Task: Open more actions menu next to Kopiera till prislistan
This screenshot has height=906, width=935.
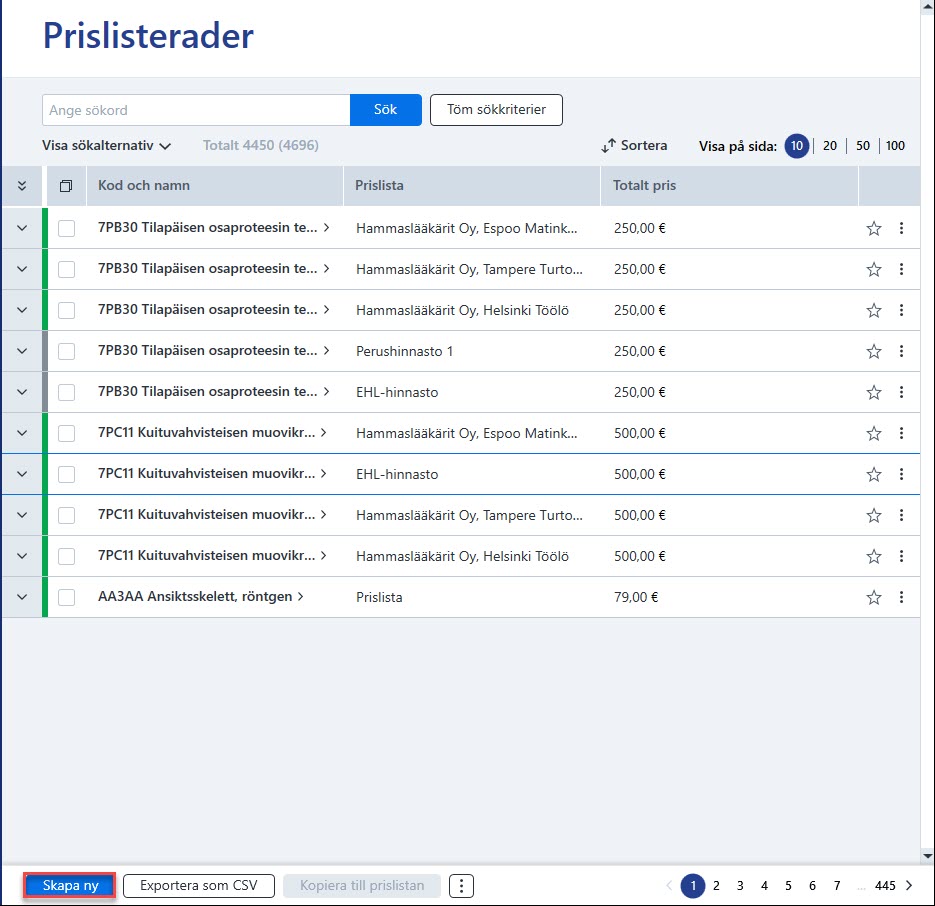Action: (x=461, y=886)
